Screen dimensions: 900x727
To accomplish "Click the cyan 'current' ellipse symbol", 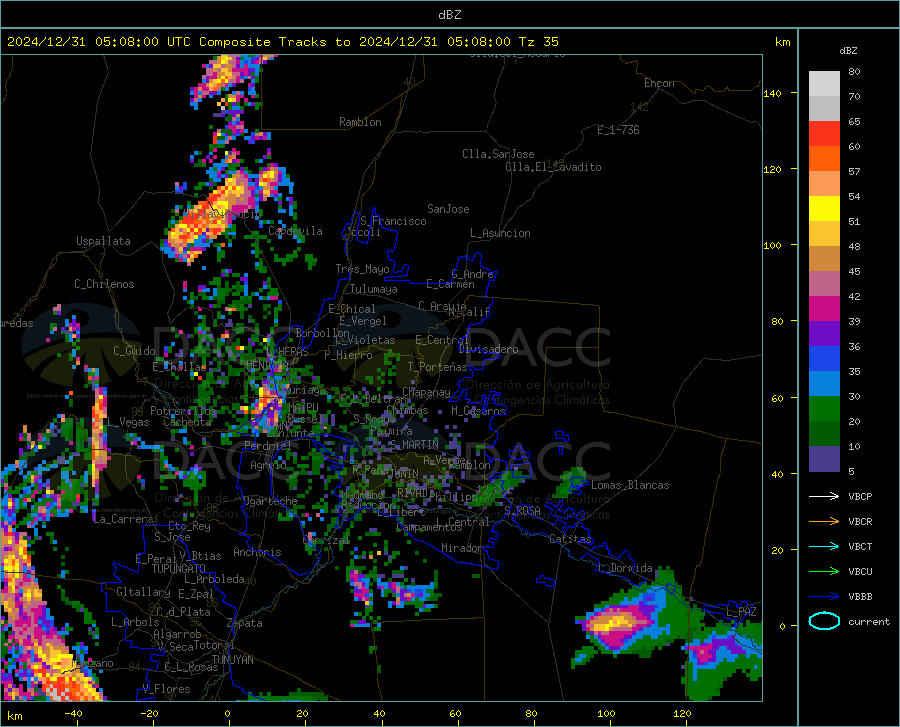I will pyautogui.click(x=824, y=621).
